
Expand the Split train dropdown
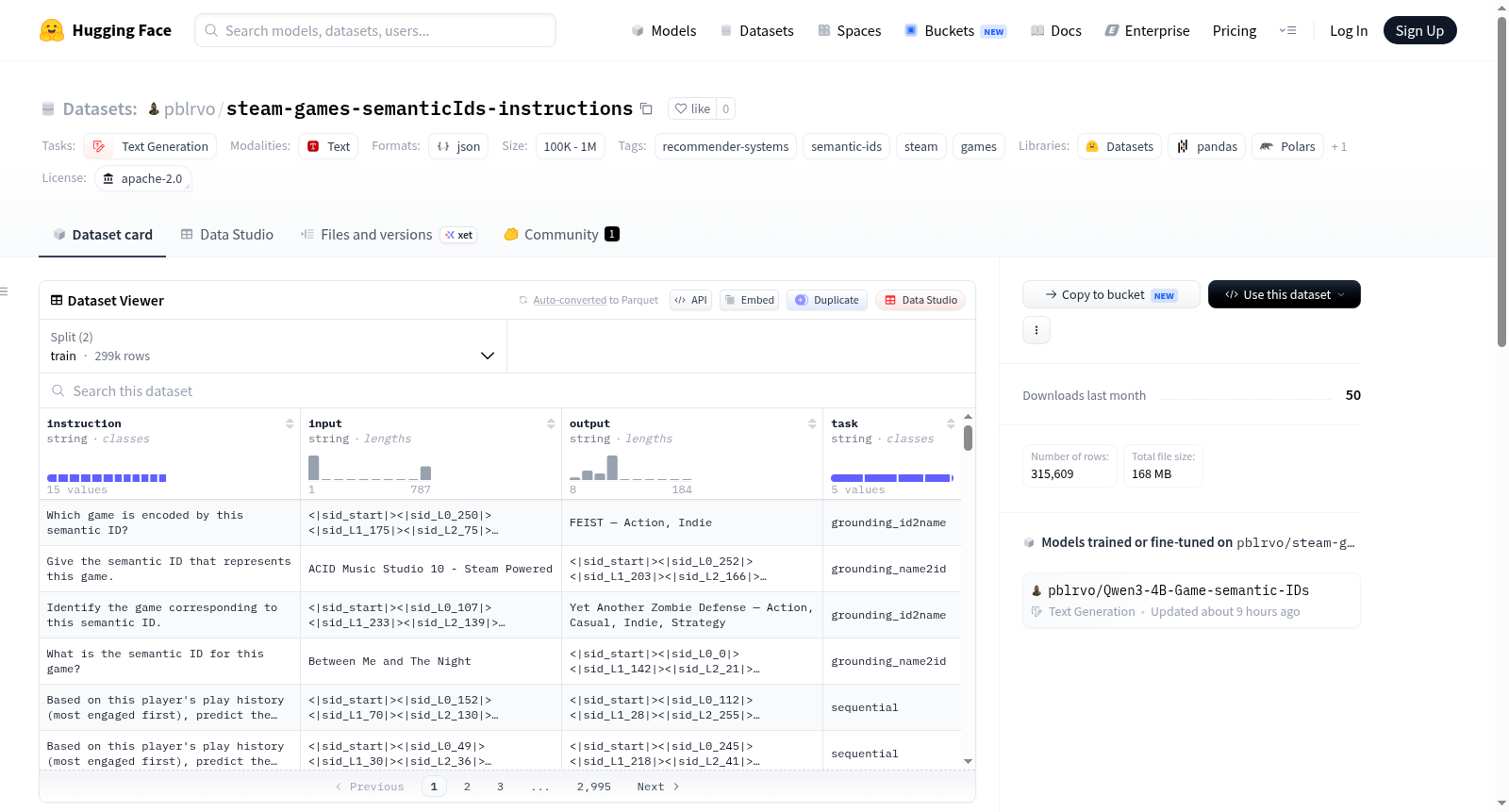pyautogui.click(x=273, y=346)
